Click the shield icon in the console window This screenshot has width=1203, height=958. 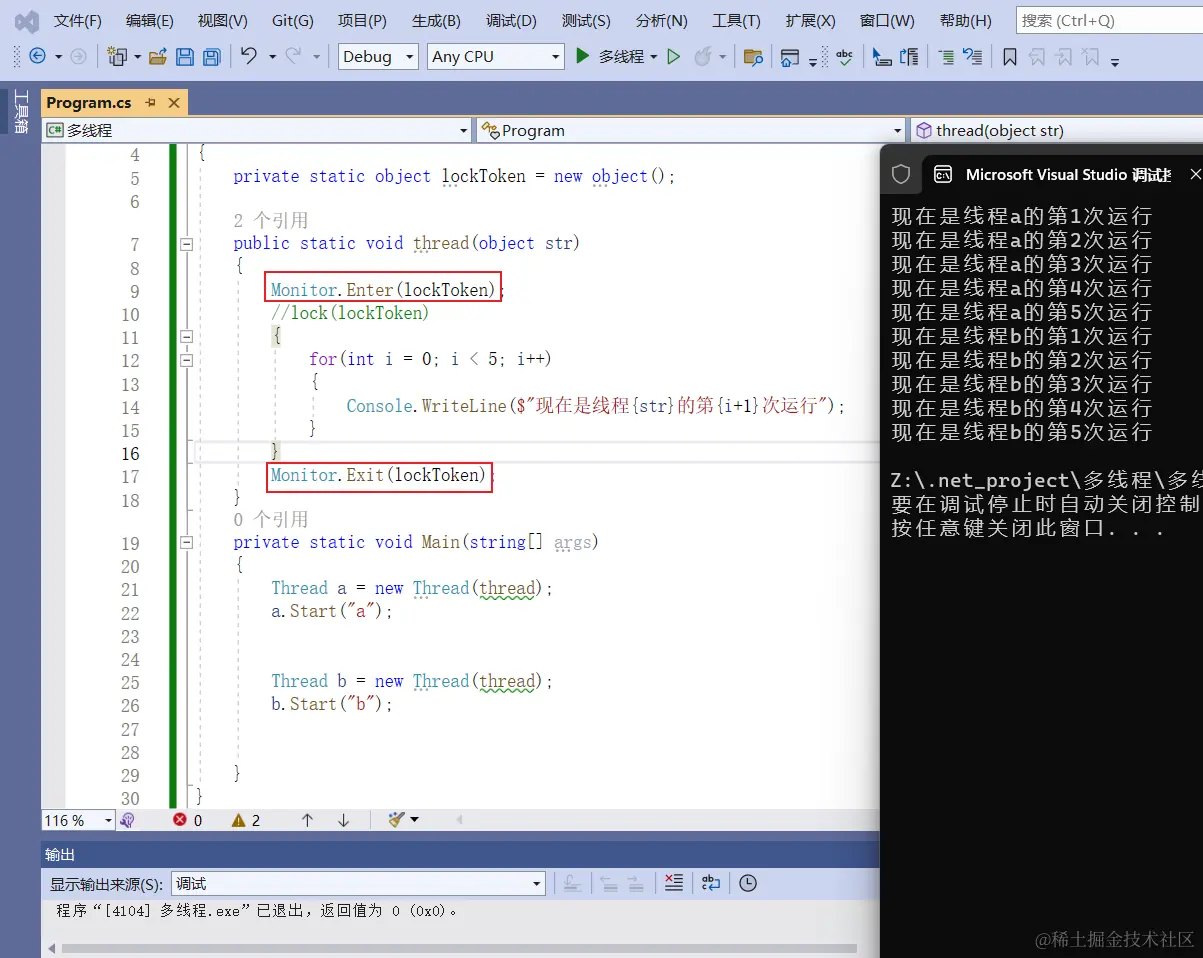(900, 174)
